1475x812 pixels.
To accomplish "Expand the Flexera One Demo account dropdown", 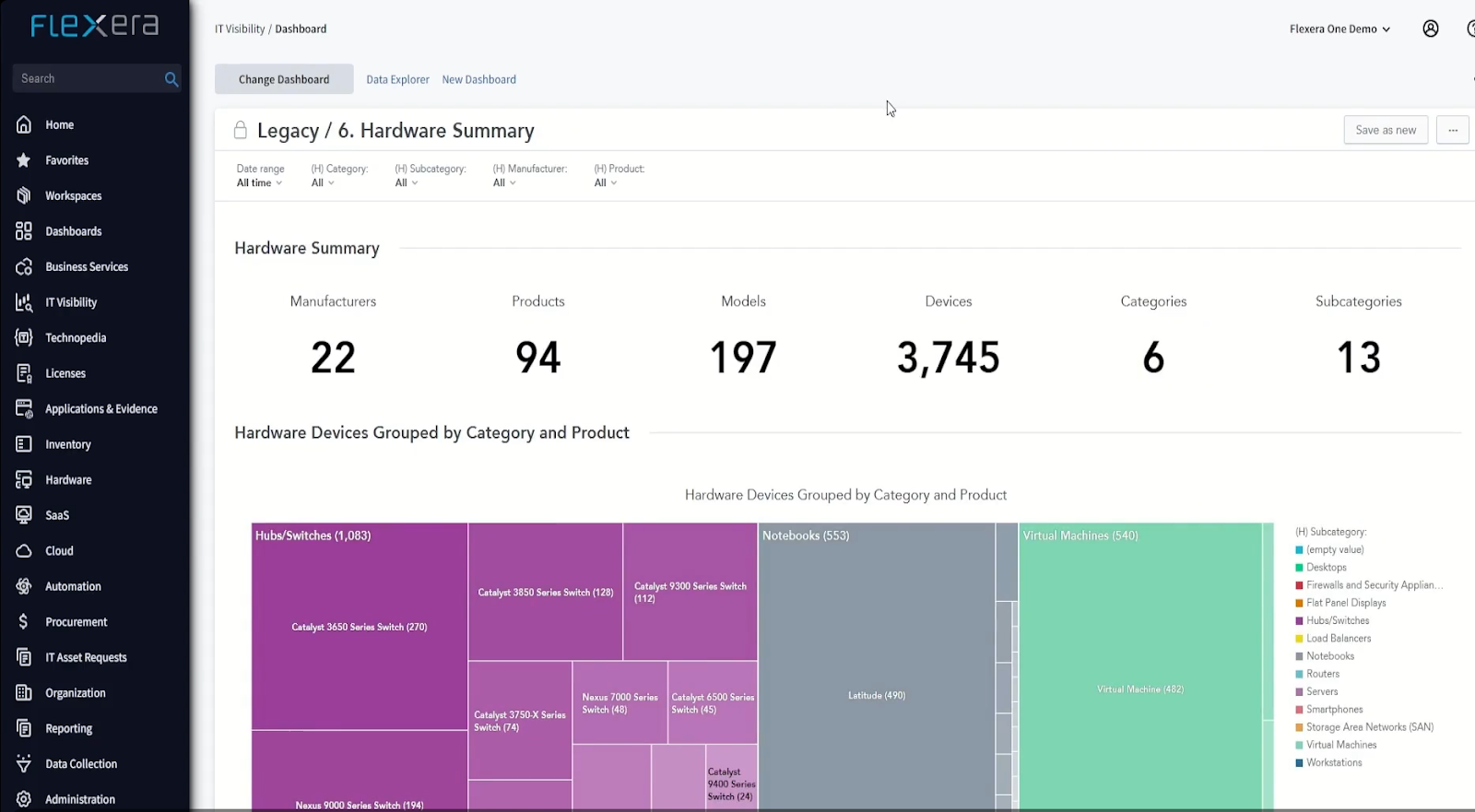I will click(1339, 29).
